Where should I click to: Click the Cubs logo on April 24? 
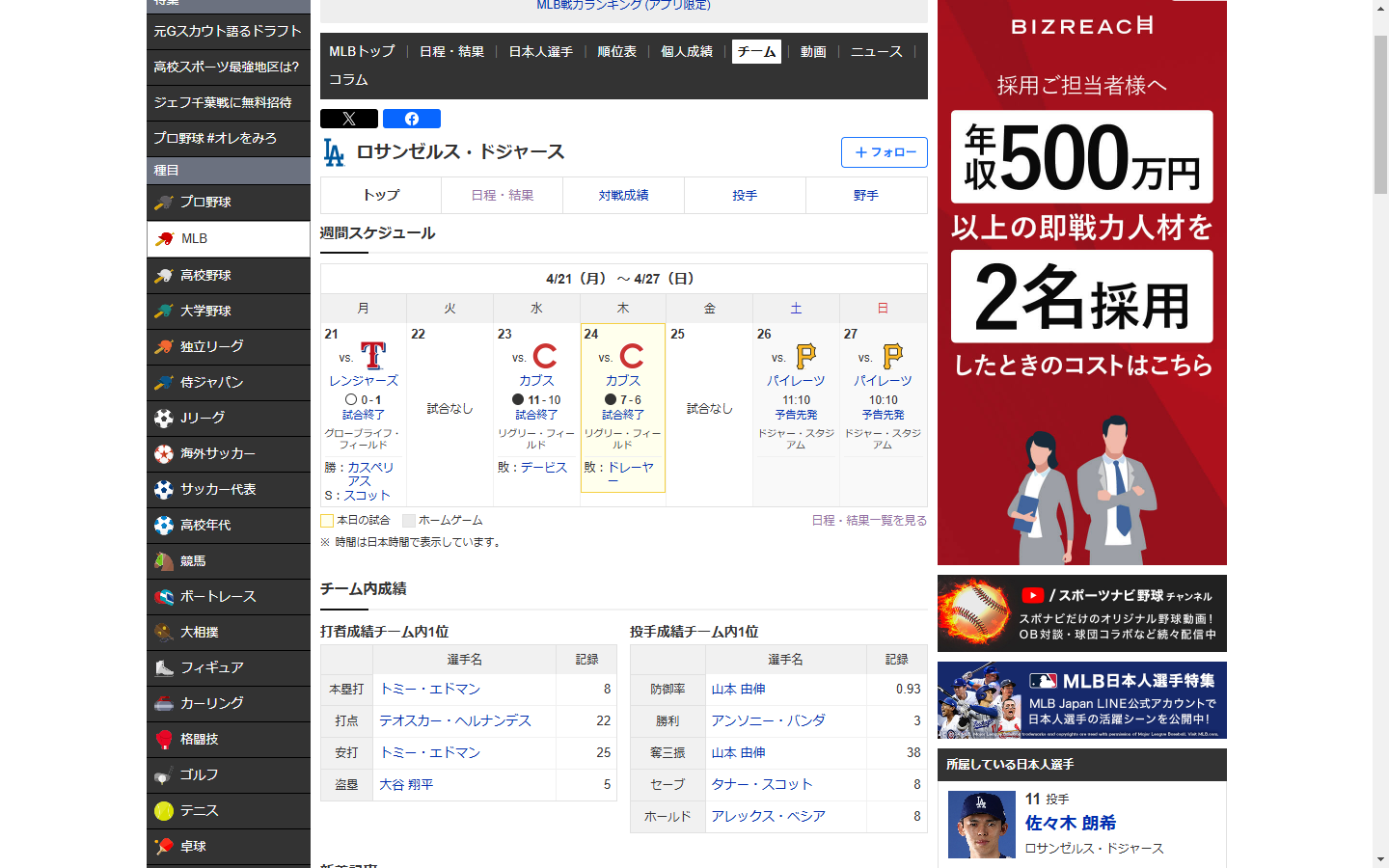point(632,356)
